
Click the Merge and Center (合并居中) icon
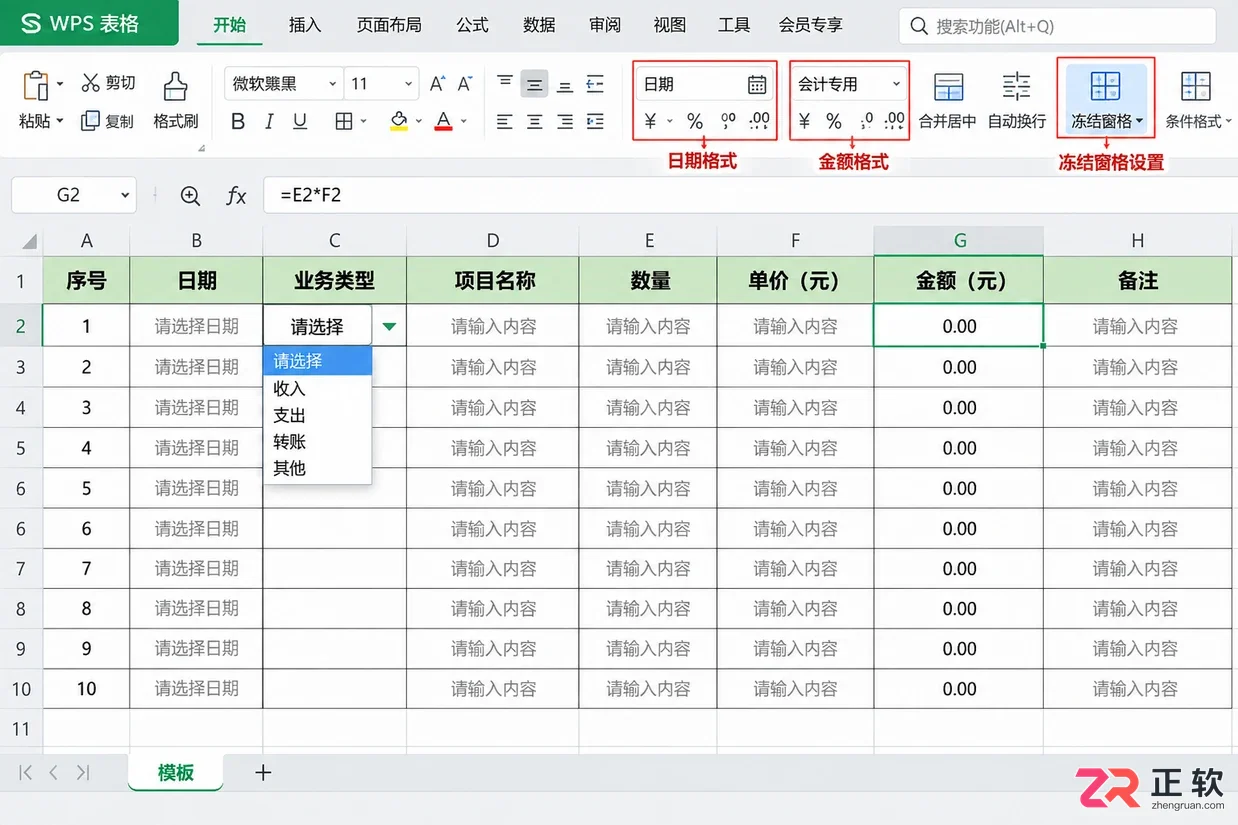point(948,87)
